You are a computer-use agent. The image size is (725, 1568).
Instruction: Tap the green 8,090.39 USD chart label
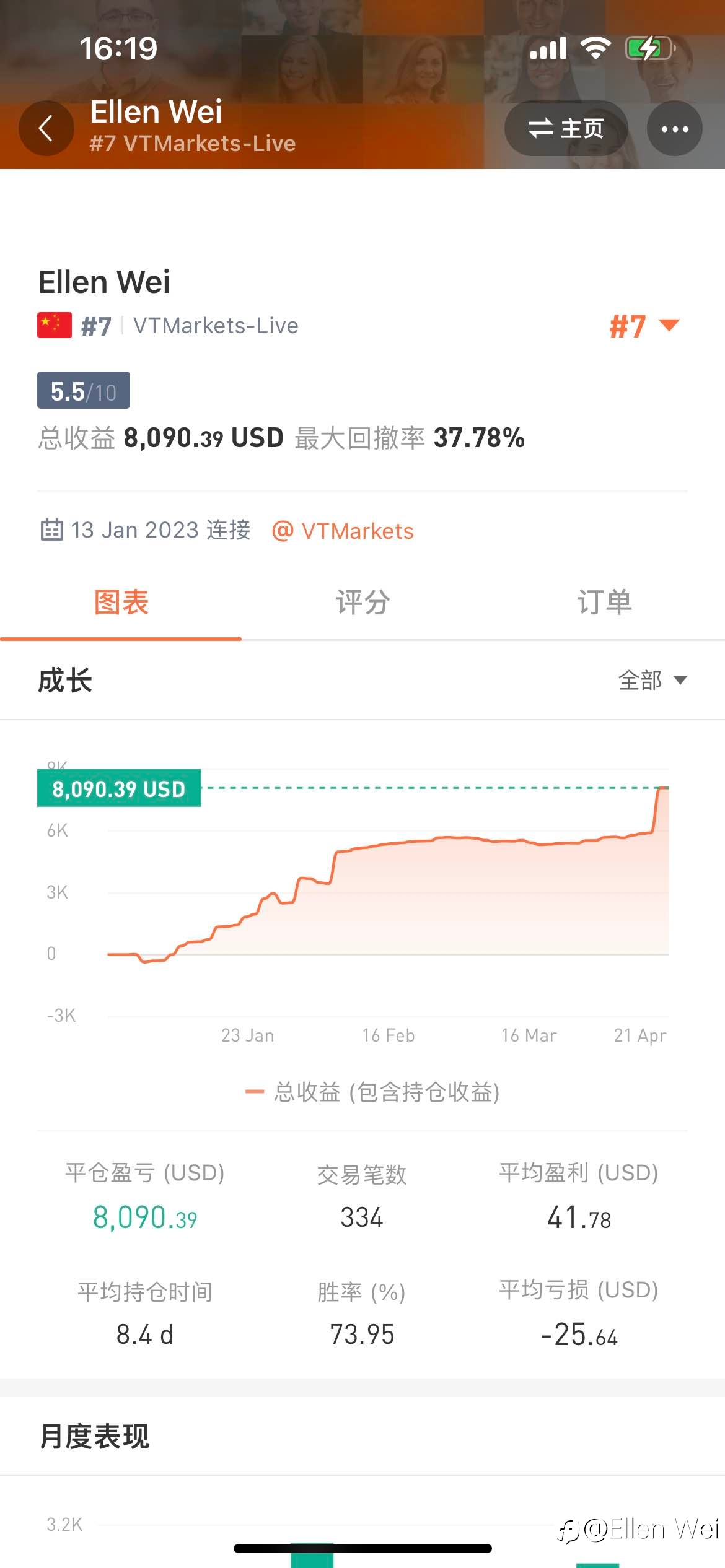[x=119, y=788]
